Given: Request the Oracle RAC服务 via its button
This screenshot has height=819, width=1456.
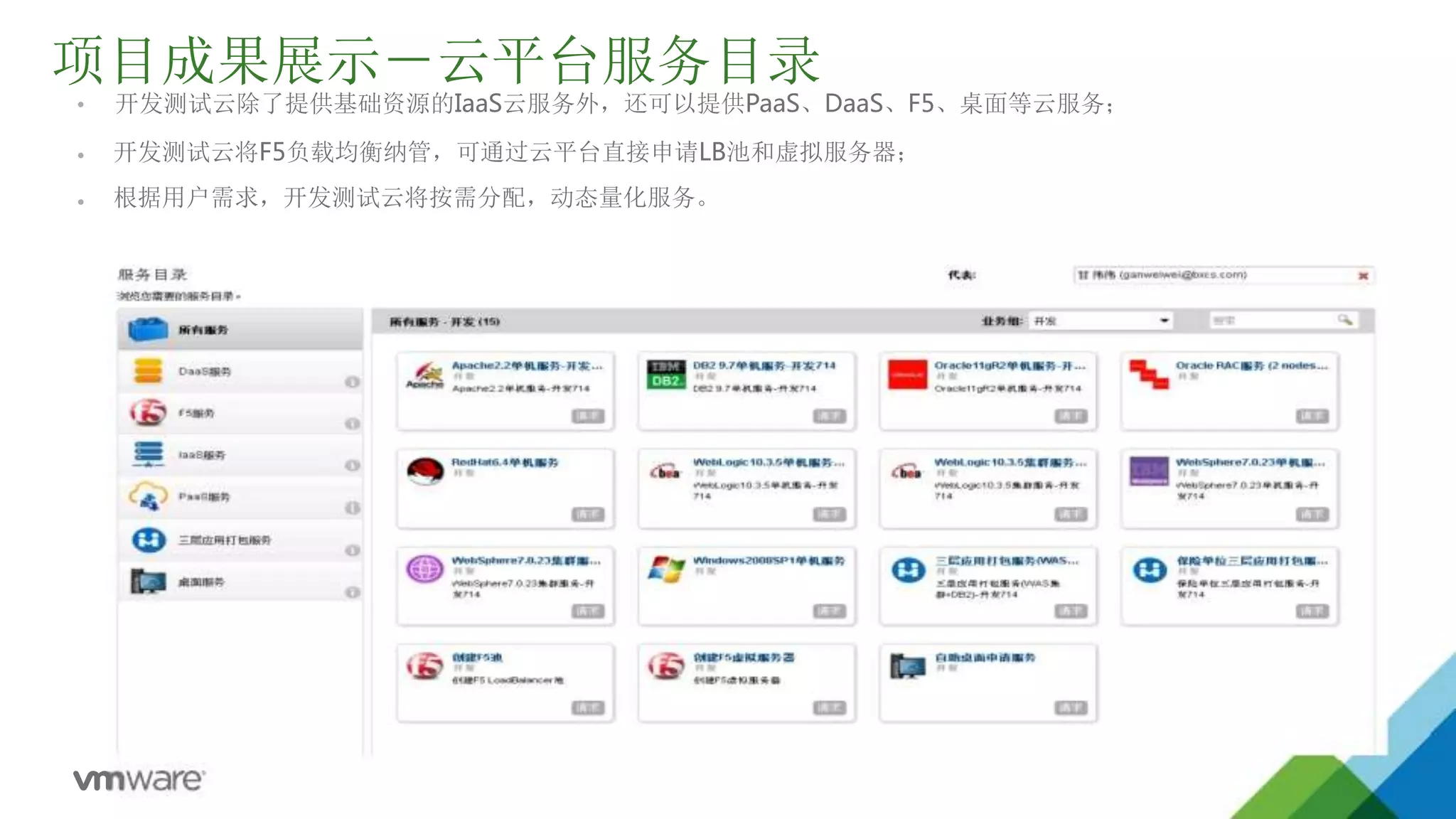Looking at the screenshot, I should (x=1312, y=416).
